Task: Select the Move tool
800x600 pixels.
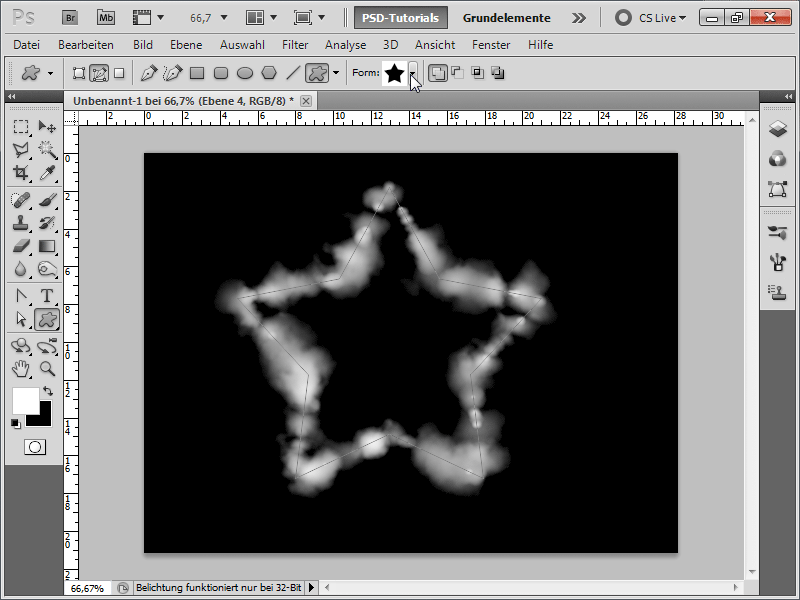Action: point(47,126)
